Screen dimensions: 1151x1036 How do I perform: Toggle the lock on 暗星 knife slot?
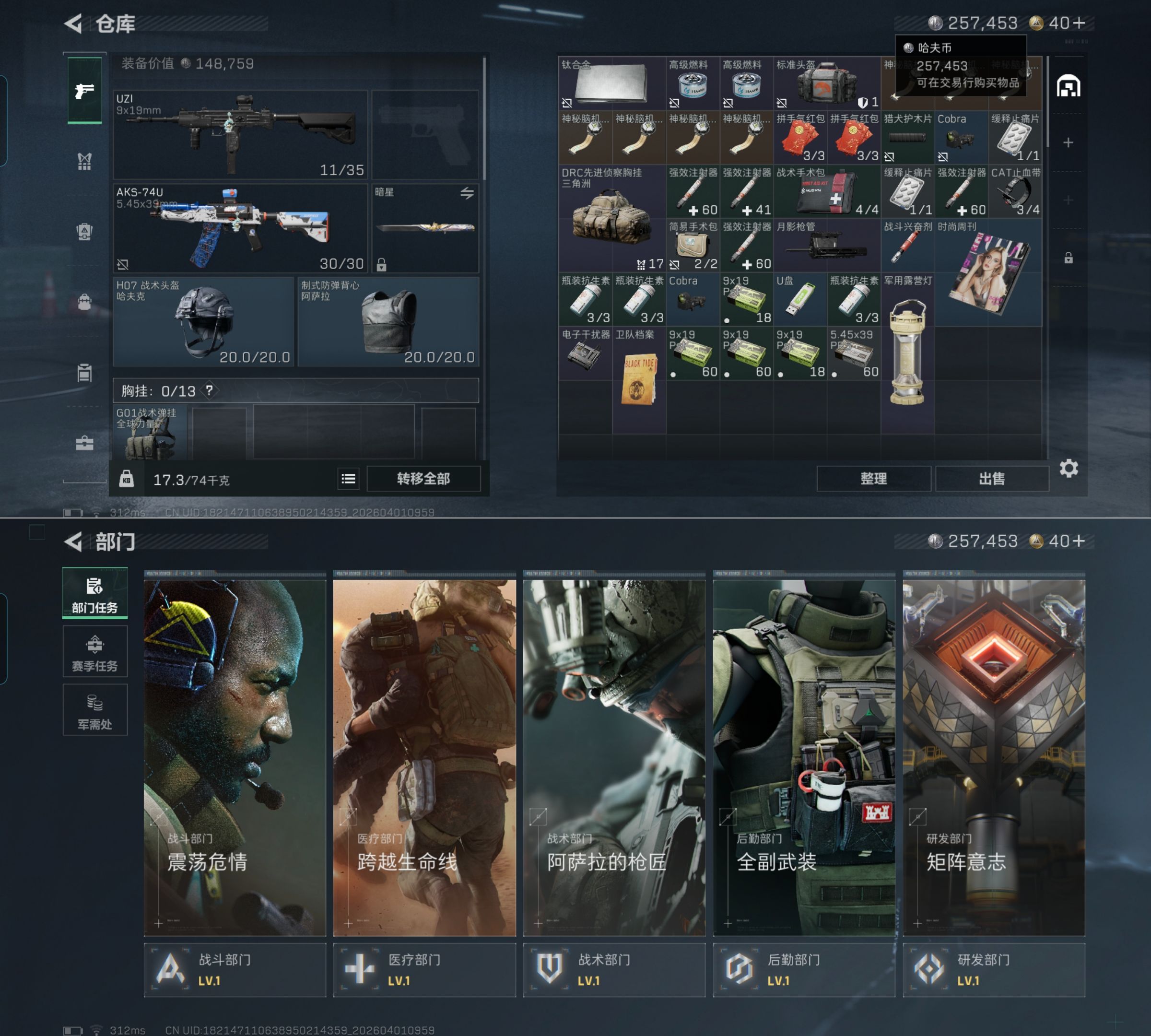point(382,265)
